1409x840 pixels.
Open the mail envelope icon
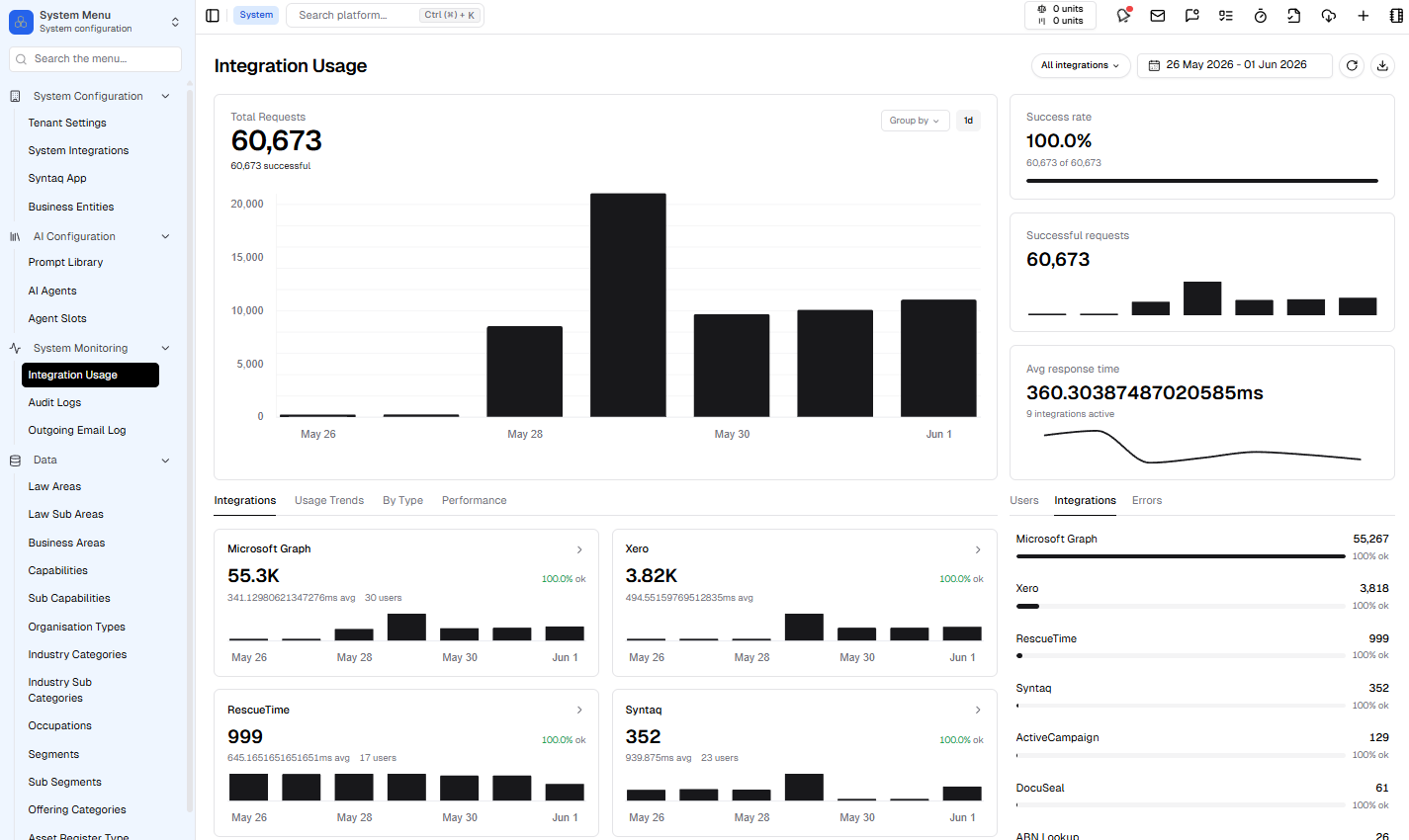1158,15
